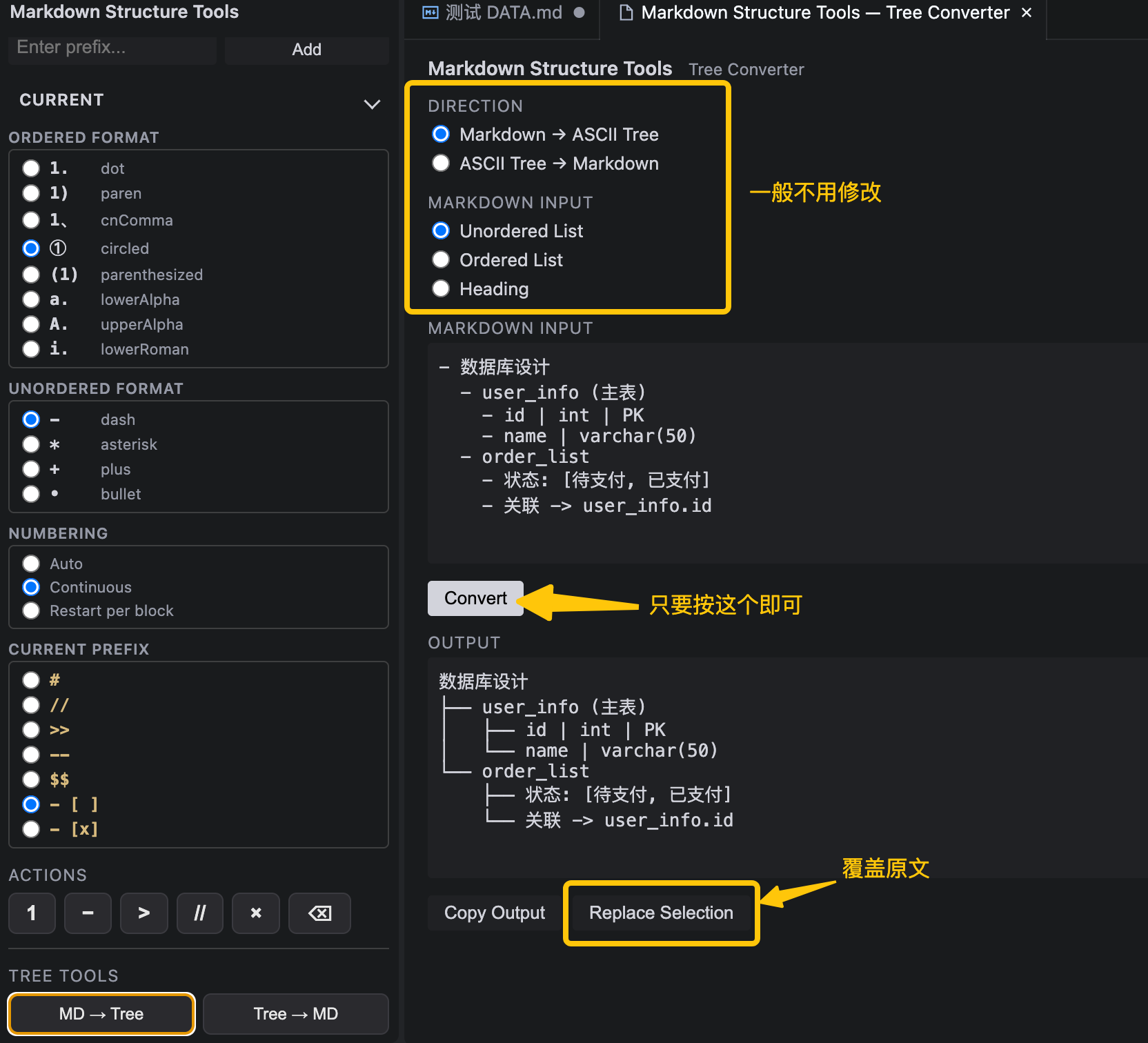This screenshot has width=1148, height=1043.
Task: Click the '×' remove action button
Action: pyautogui.click(x=256, y=913)
